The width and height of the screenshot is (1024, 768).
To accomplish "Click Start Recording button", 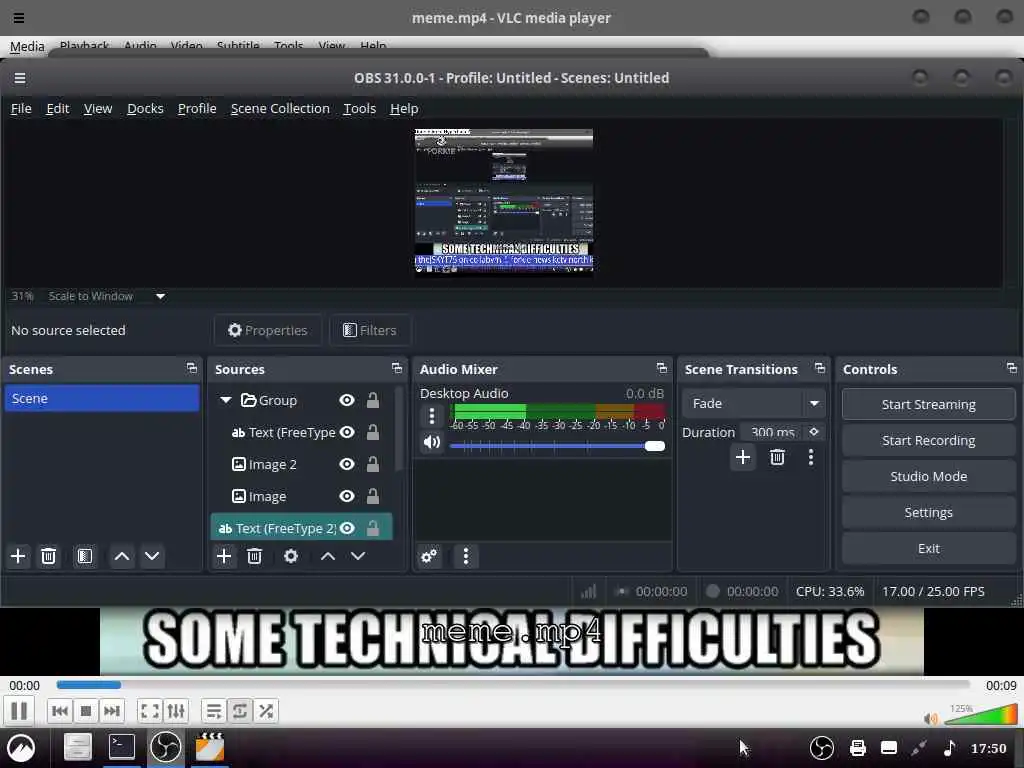I will tap(928, 440).
